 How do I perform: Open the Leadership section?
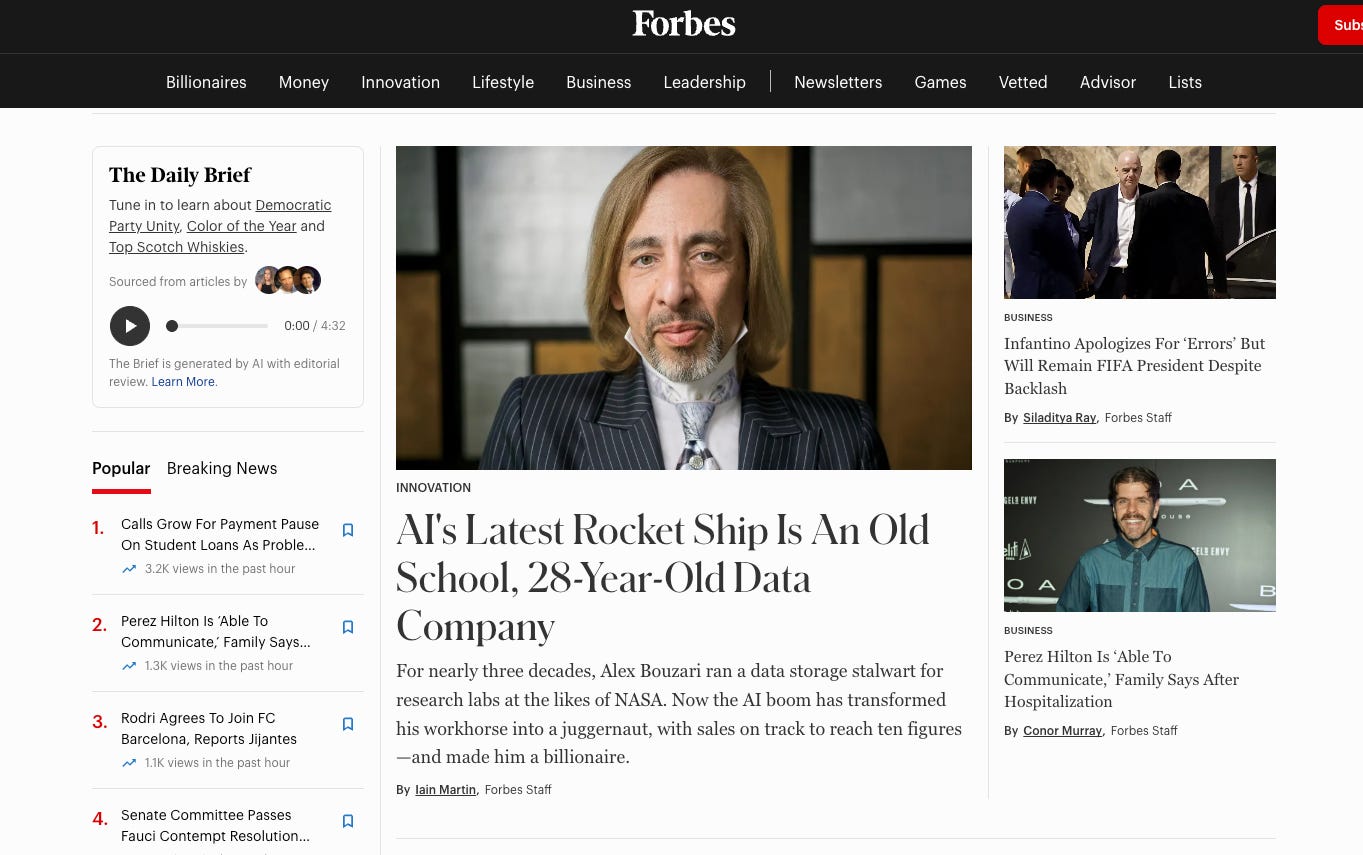coord(704,82)
